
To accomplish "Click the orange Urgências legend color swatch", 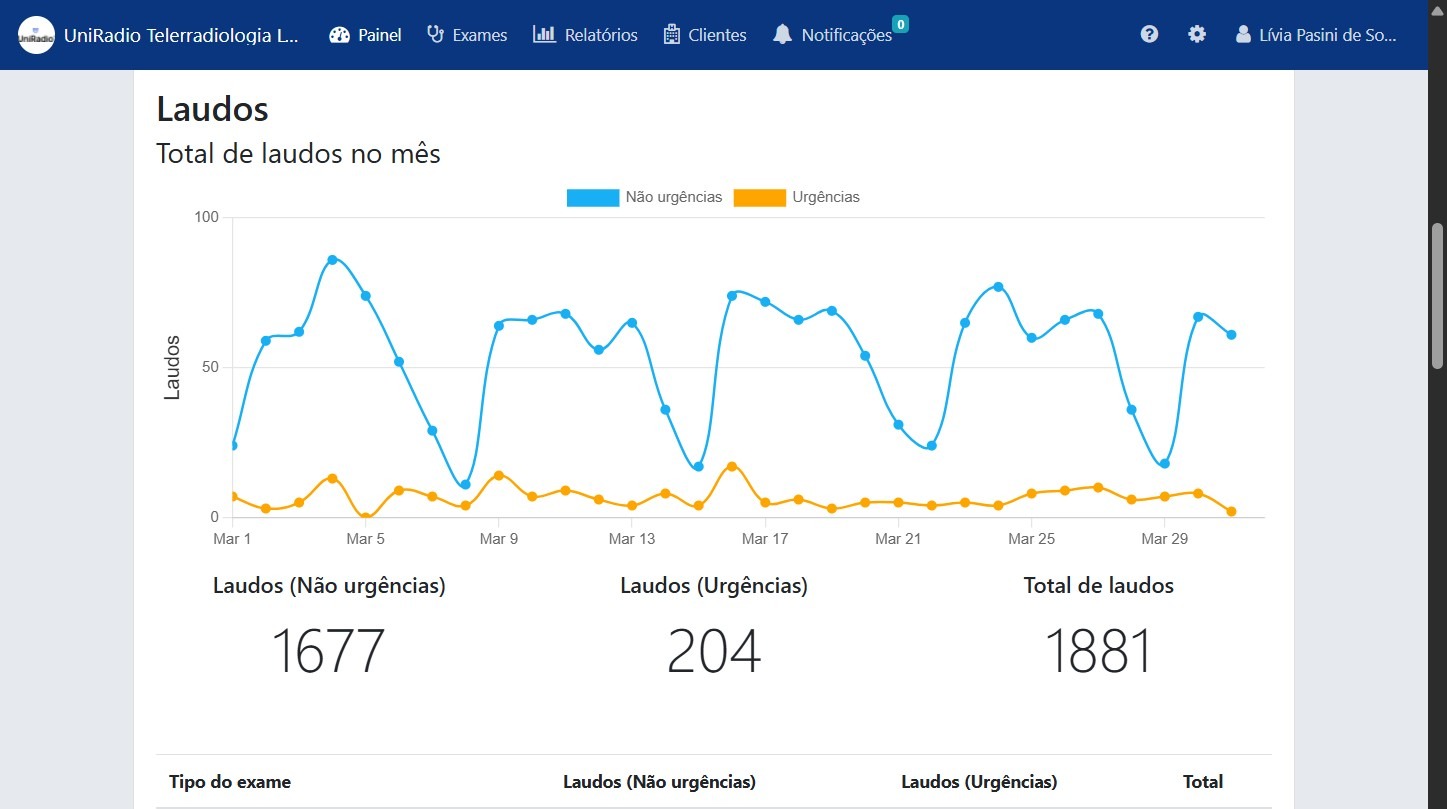I will click(x=759, y=197).
